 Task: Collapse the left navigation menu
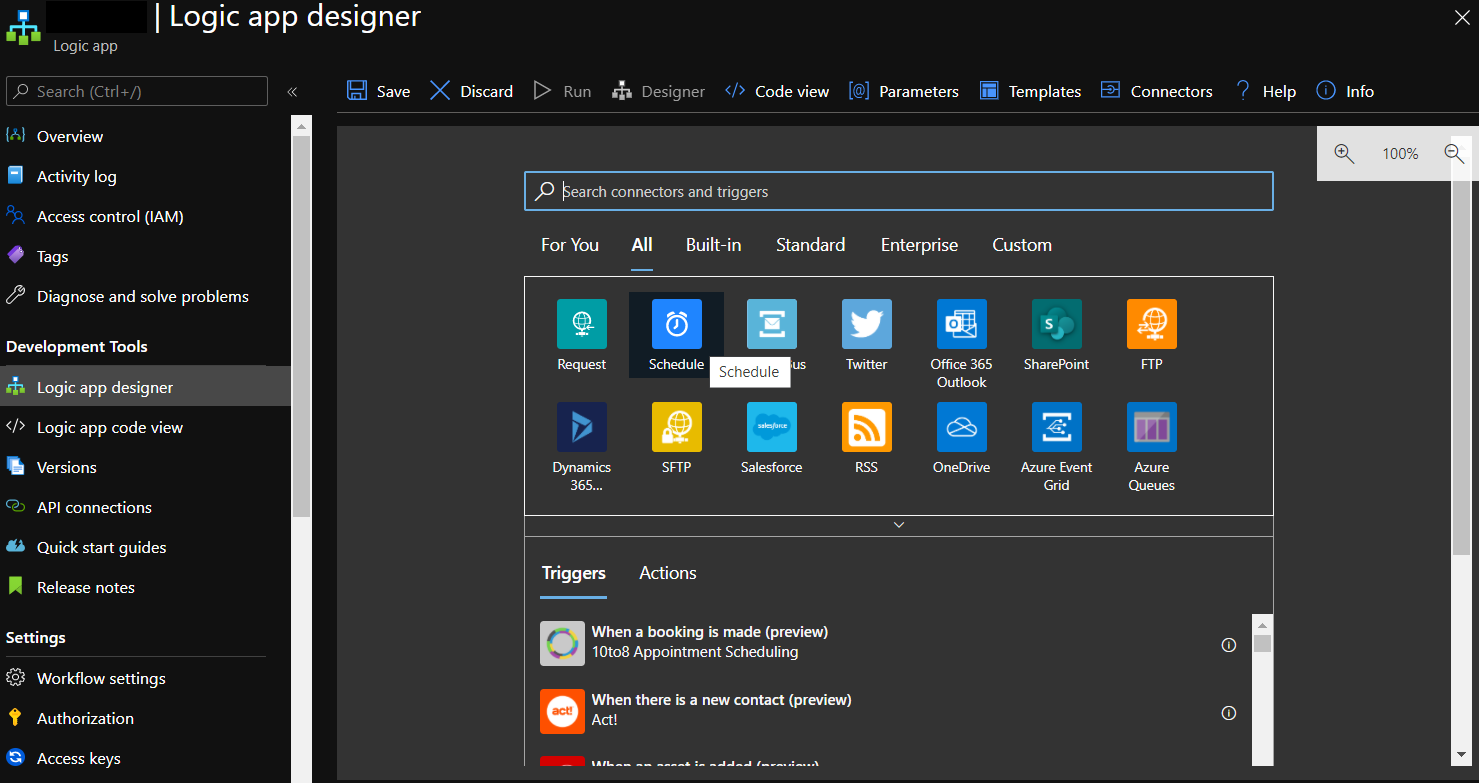pos(292,92)
